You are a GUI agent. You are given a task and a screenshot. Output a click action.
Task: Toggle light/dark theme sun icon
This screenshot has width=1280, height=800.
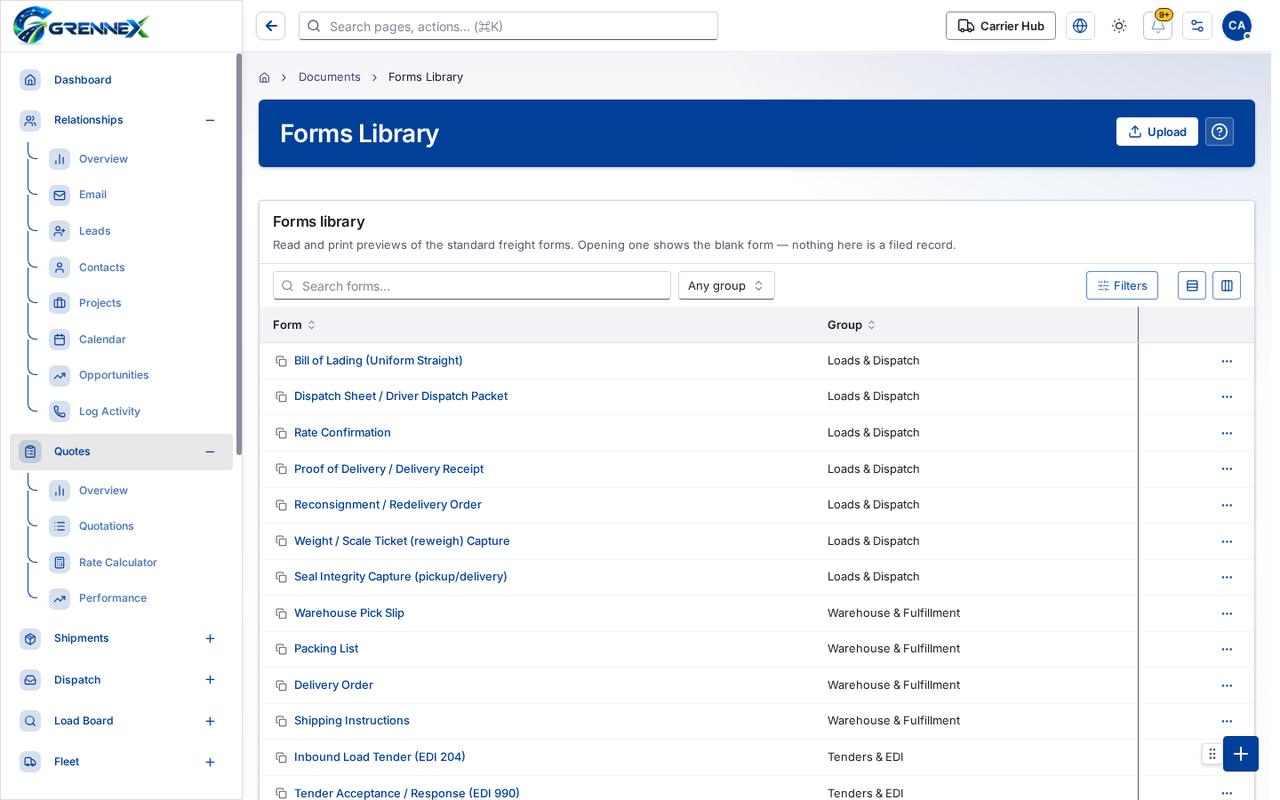[x=1119, y=26]
